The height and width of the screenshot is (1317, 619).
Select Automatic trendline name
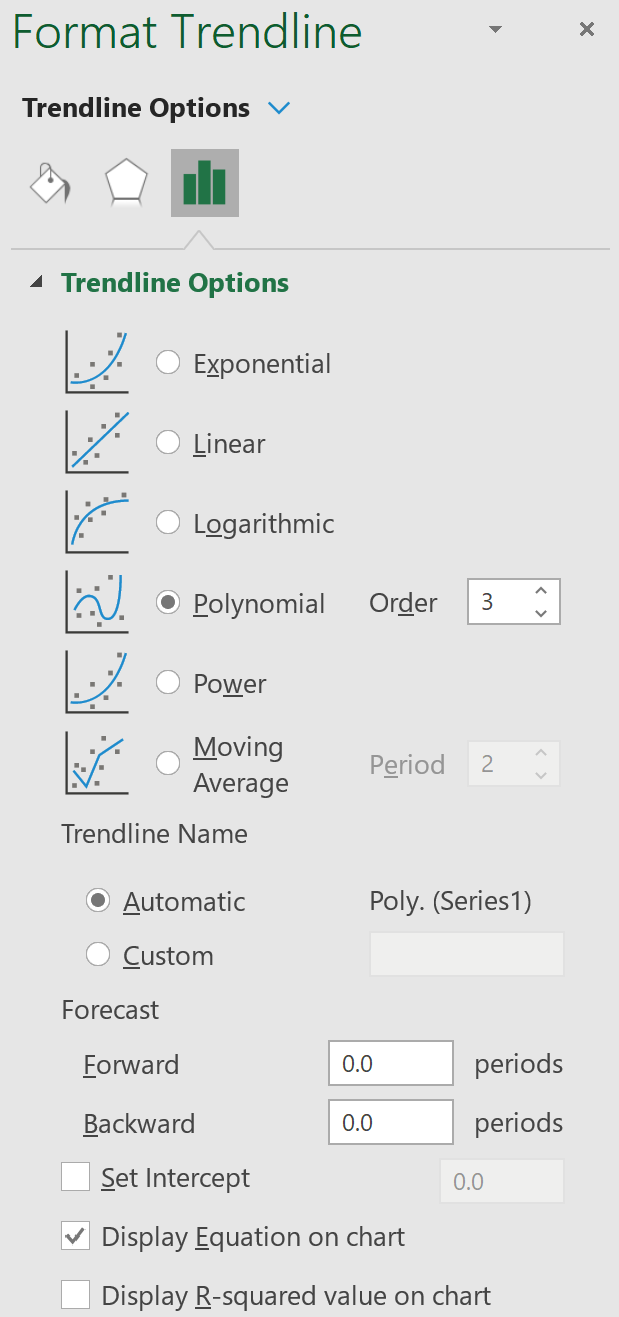98,900
